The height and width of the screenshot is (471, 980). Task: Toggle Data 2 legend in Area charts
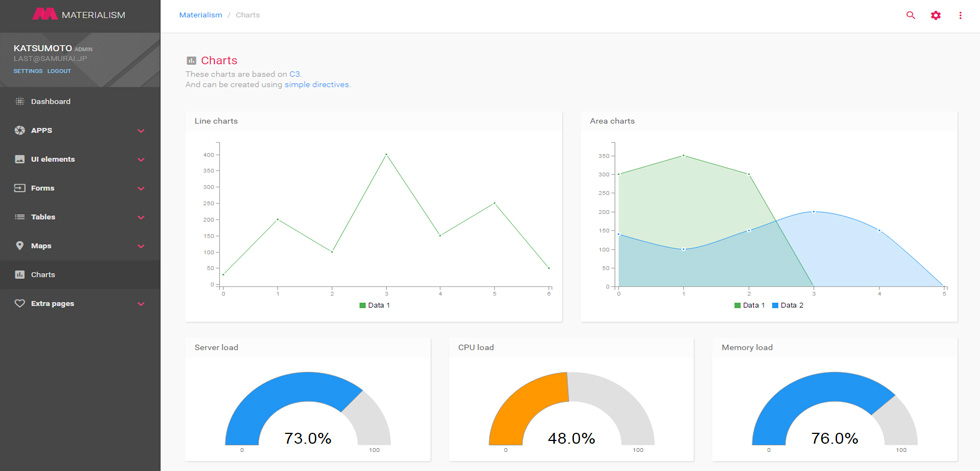[788, 305]
